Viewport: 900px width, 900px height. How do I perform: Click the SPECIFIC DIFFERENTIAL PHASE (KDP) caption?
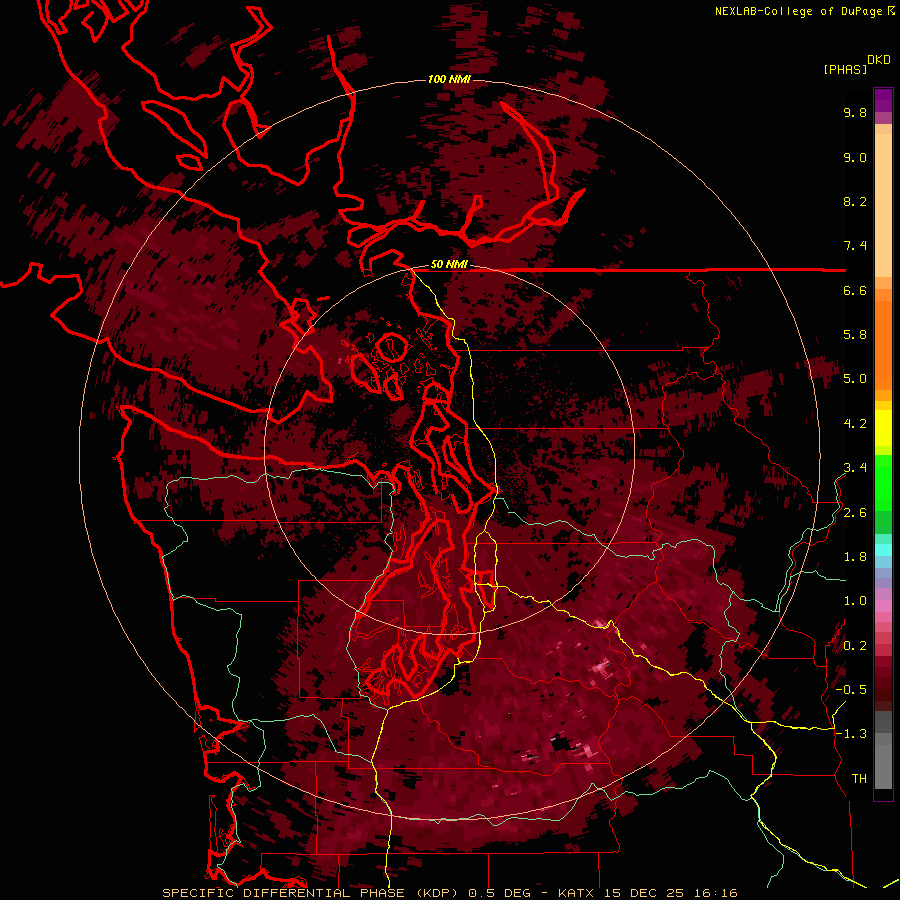tap(312, 893)
